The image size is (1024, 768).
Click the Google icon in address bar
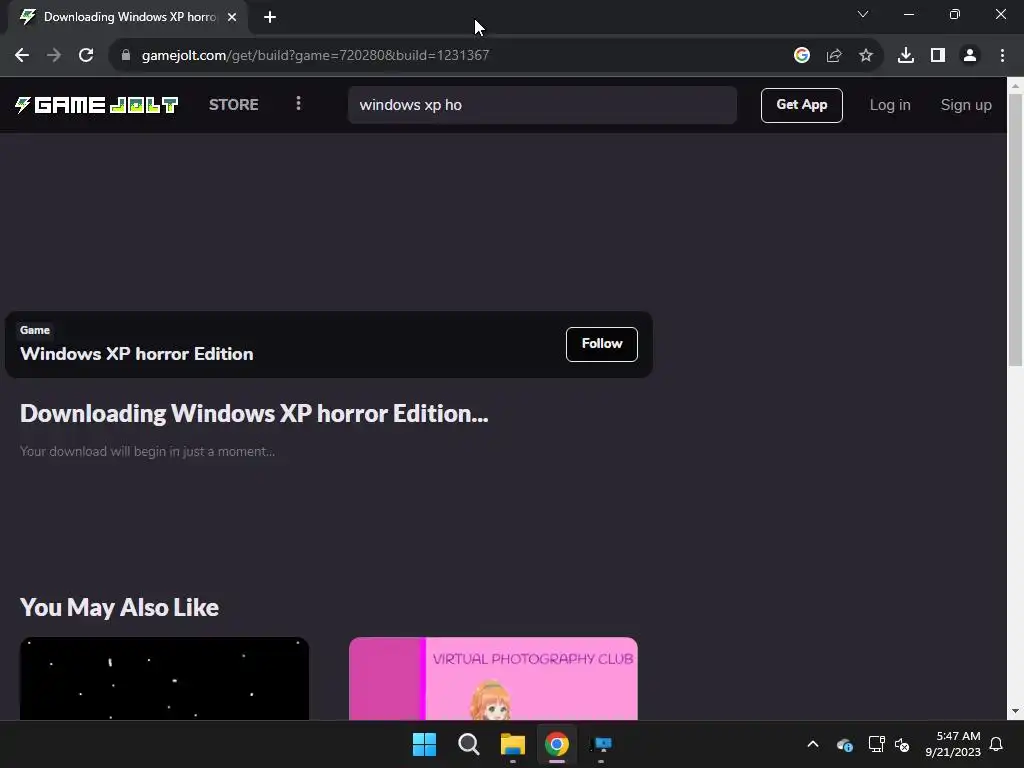tap(801, 56)
